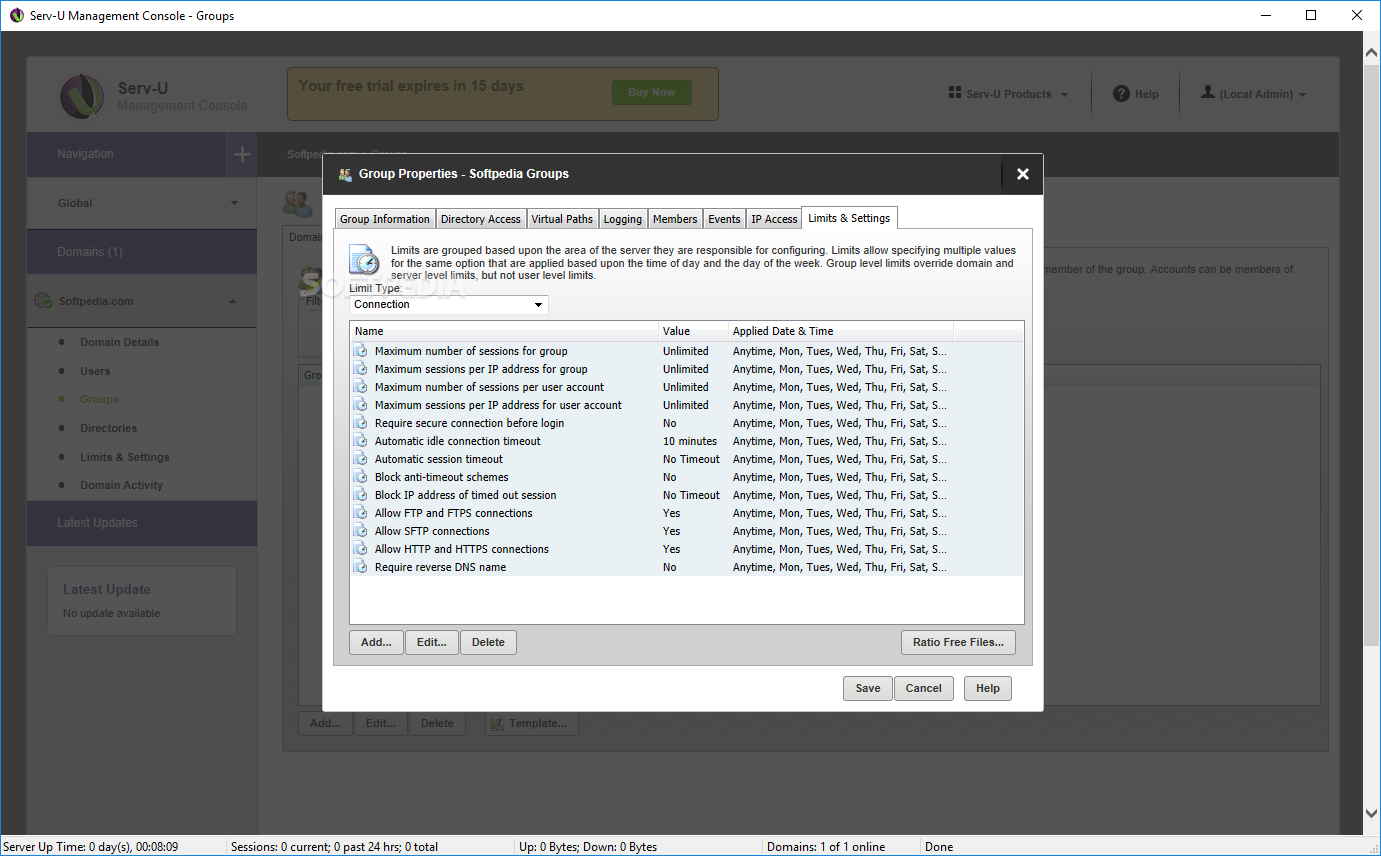
Task: Click the Applied Date & Time column header
Action: (x=840, y=331)
